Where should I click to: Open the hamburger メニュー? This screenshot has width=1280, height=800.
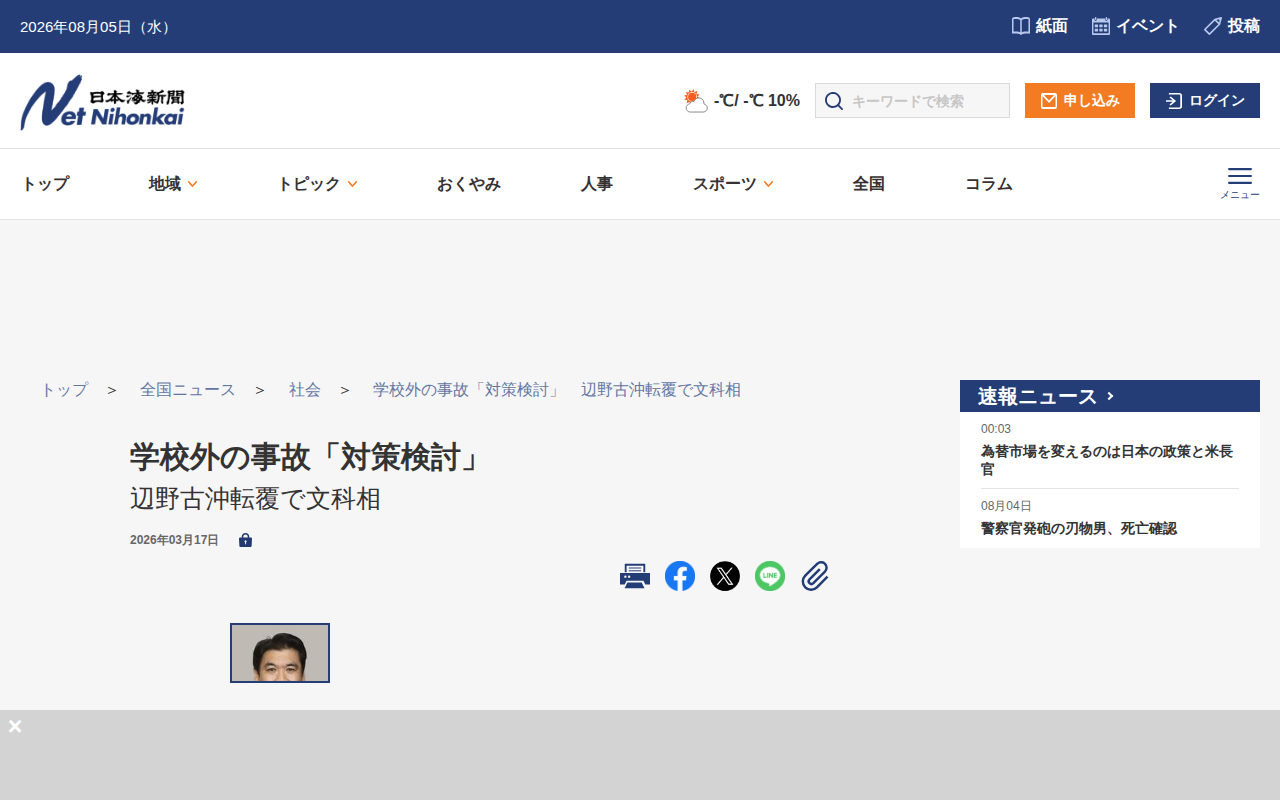pos(1240,183)
